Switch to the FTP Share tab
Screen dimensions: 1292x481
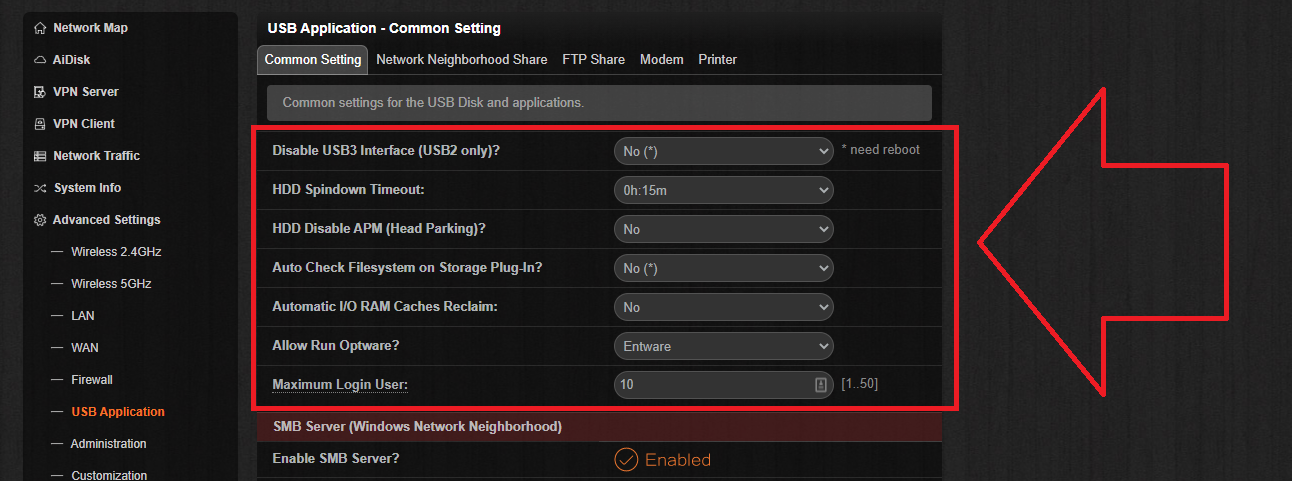coord(593,60)
